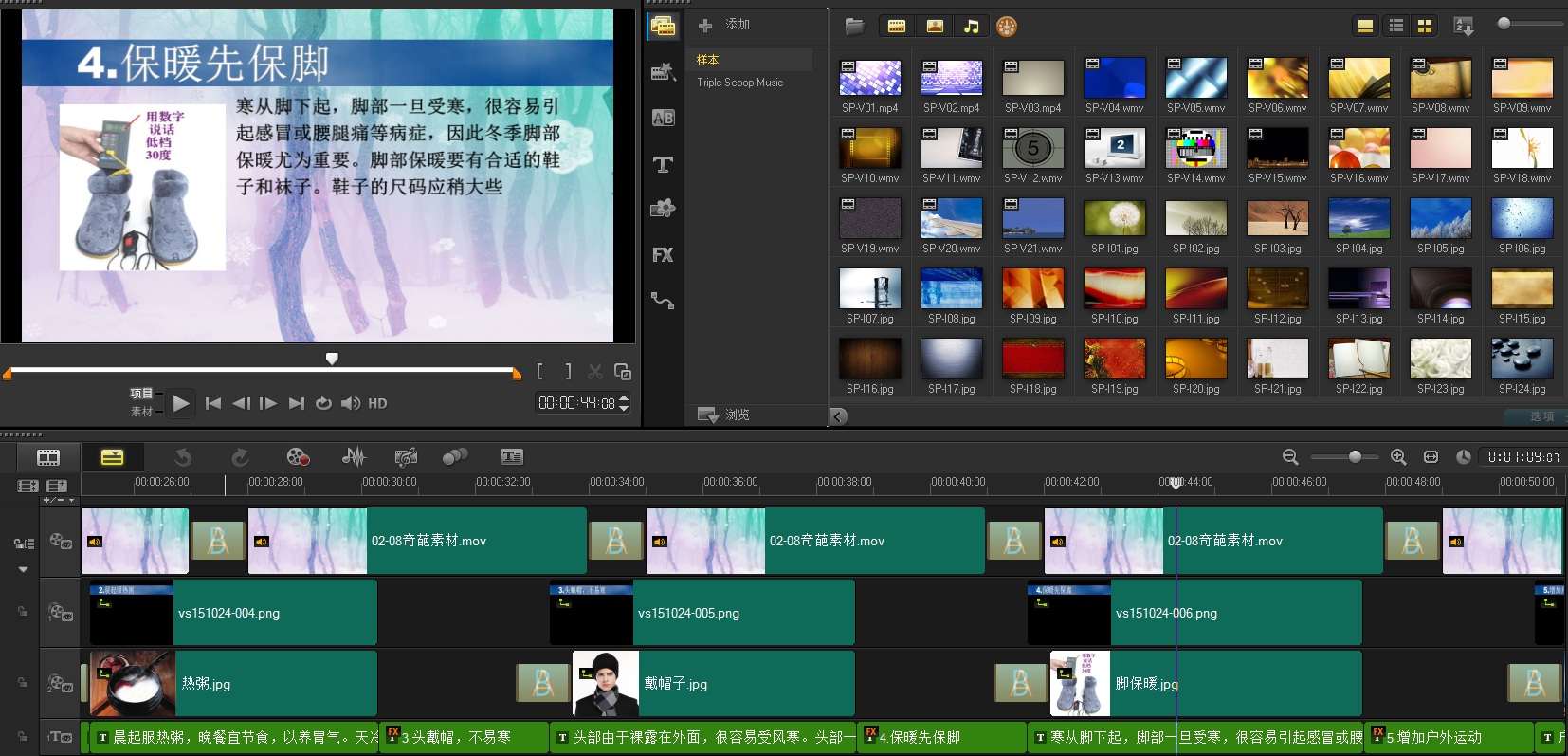Image resolution: width=1568 pixels, height=756 pixels.
Task: Toggle photo files visibility in library
Action: tap(935, 27)
